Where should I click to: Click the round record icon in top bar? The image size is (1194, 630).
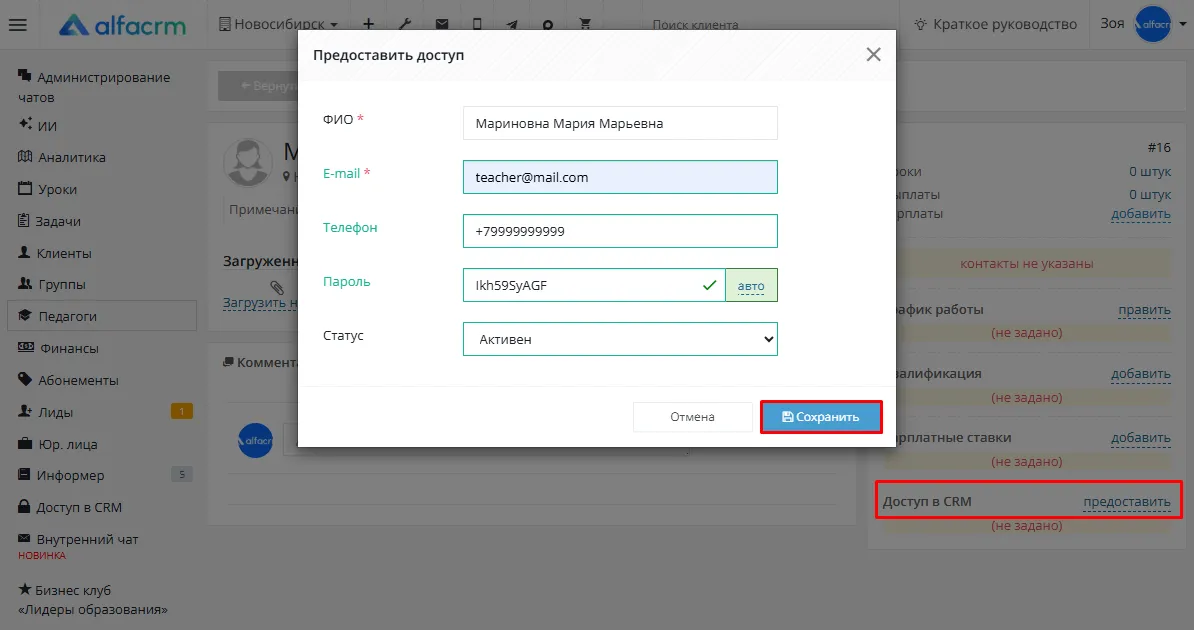click(x=548, y=25)
